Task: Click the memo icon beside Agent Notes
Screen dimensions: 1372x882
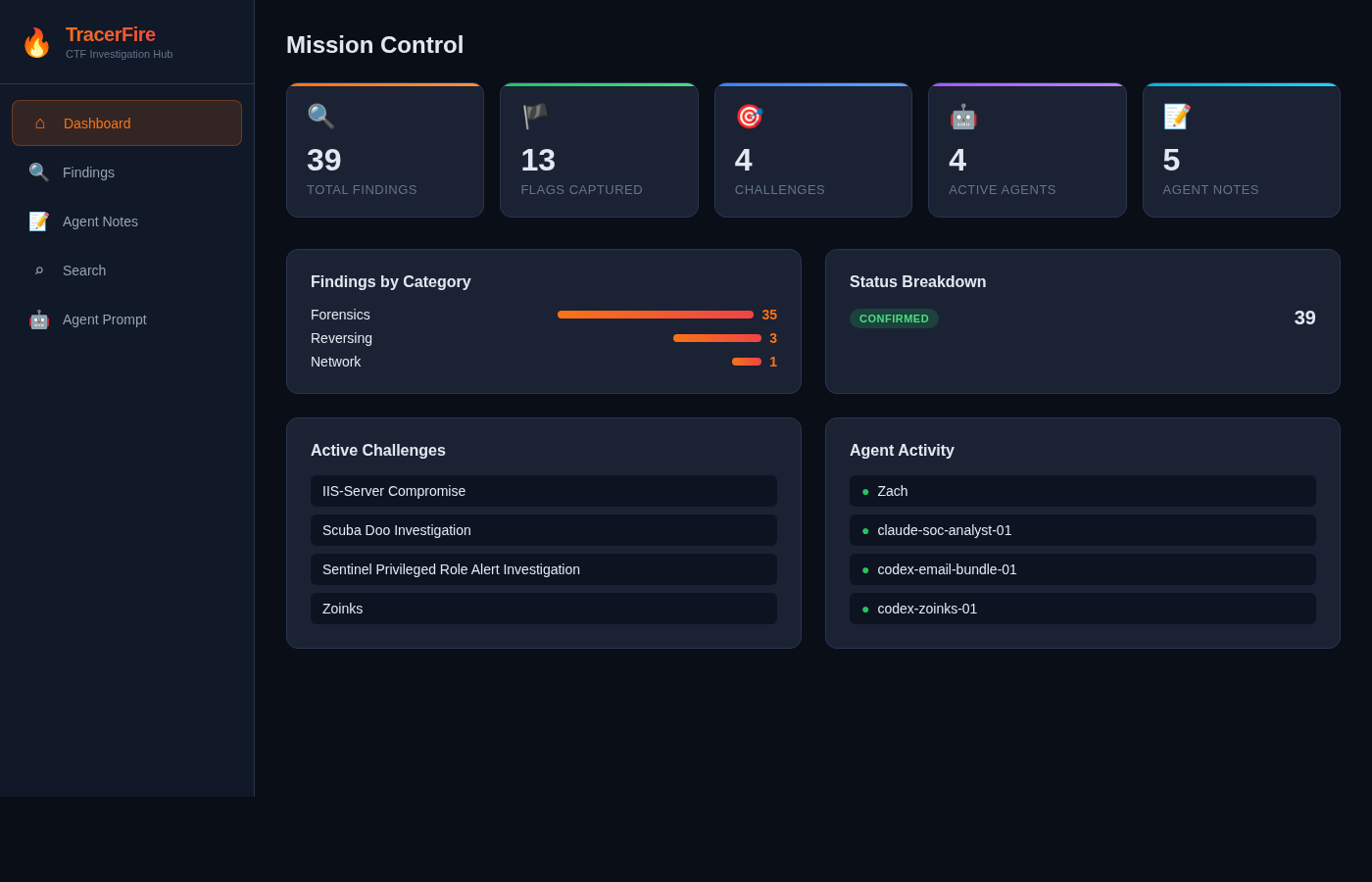Action: [39, 221]
